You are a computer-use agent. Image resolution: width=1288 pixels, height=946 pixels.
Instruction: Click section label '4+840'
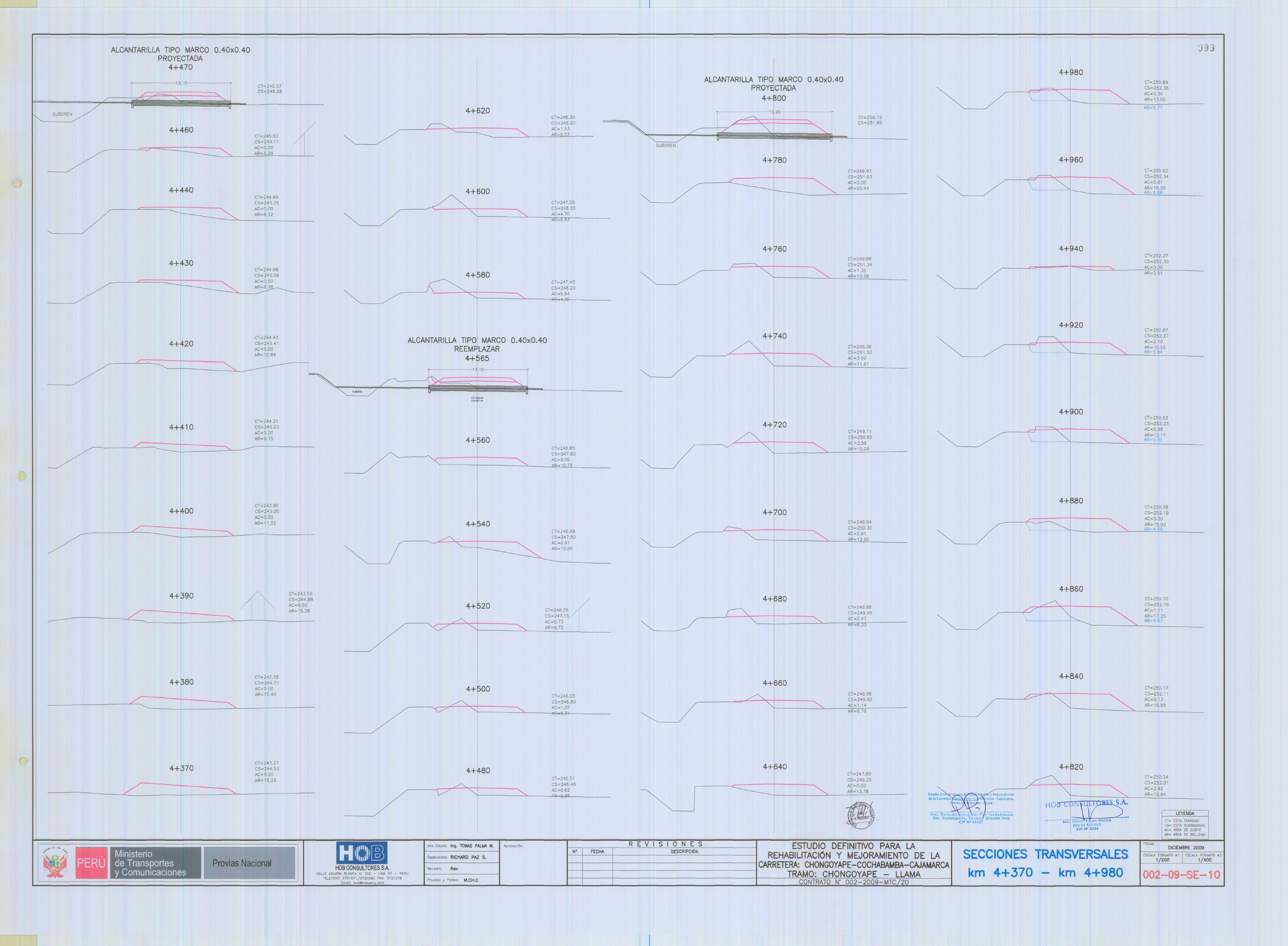[x=1071, y=676]
